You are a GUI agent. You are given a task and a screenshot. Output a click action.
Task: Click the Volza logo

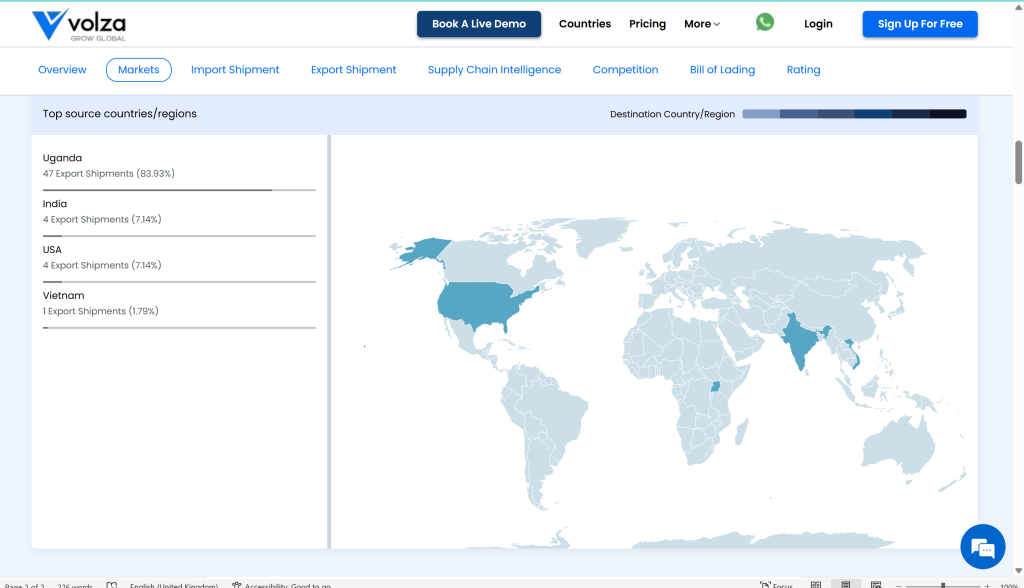point(78,25)
